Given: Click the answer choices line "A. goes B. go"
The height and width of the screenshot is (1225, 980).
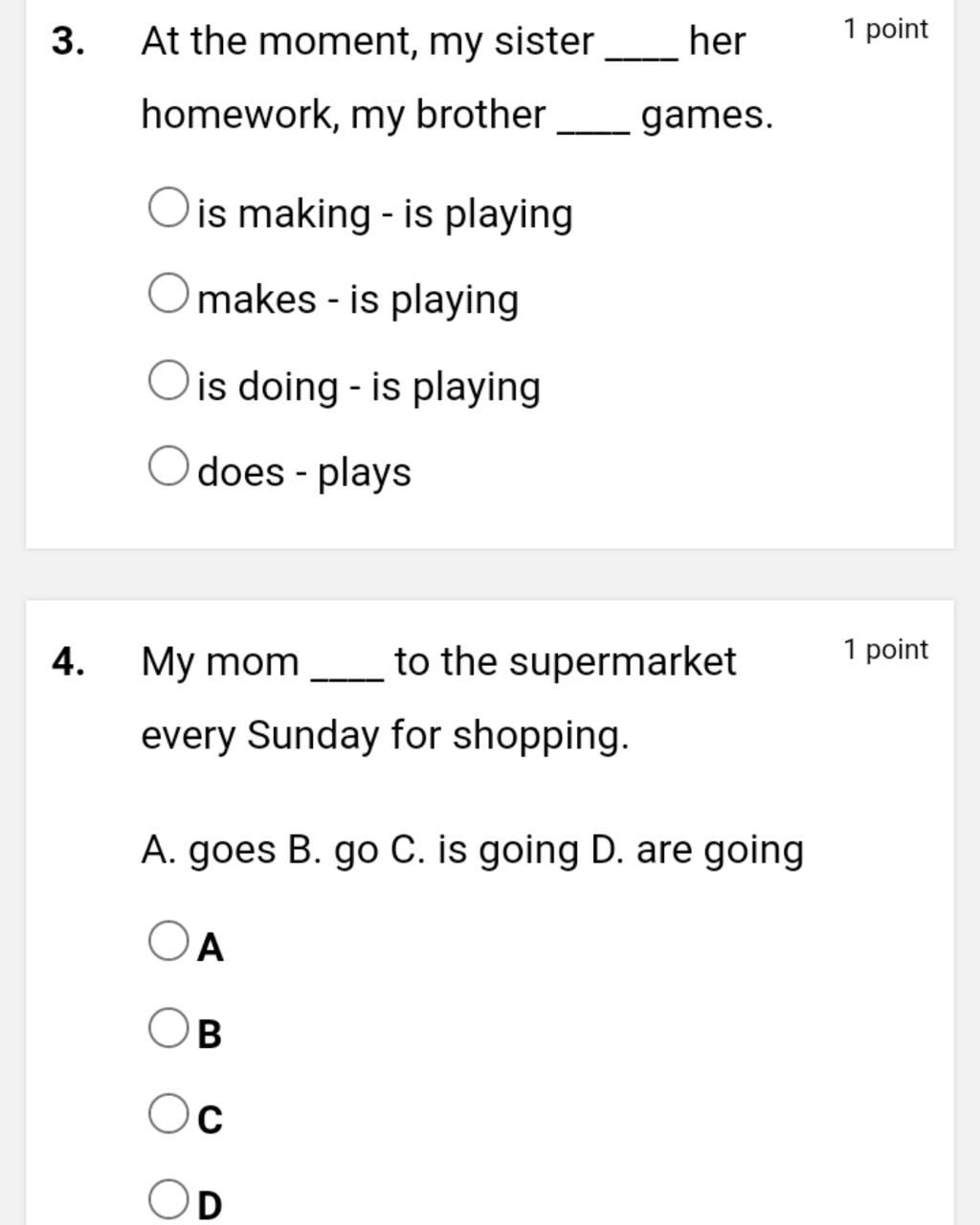Looking at the screenshot, I should [472, 850].
